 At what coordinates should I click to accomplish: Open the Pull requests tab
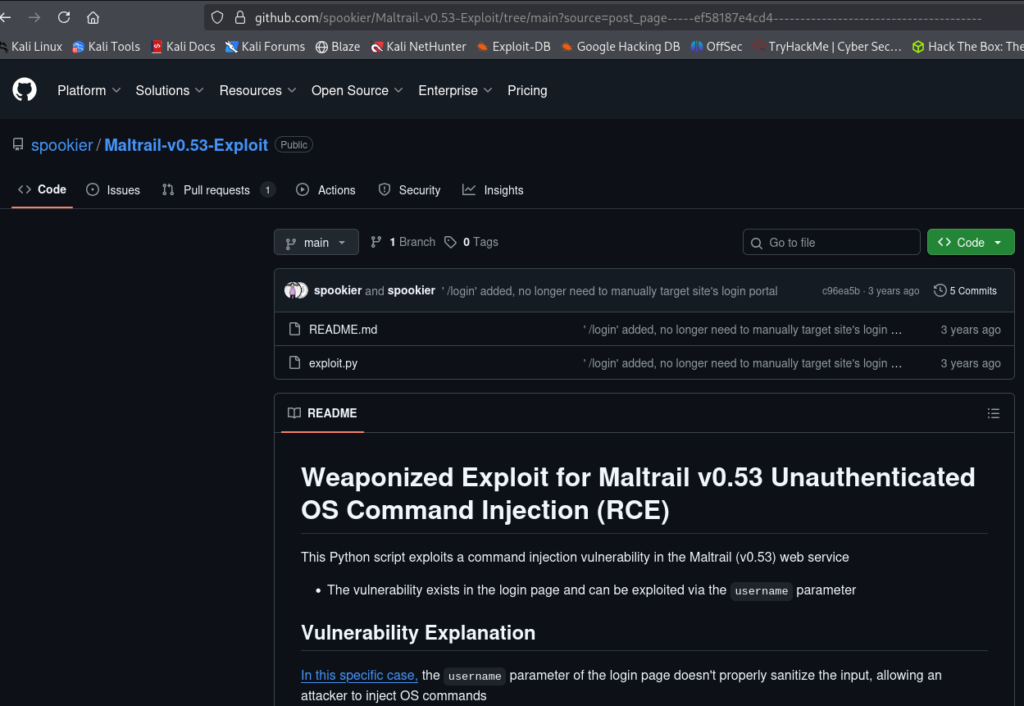point(216,190)
